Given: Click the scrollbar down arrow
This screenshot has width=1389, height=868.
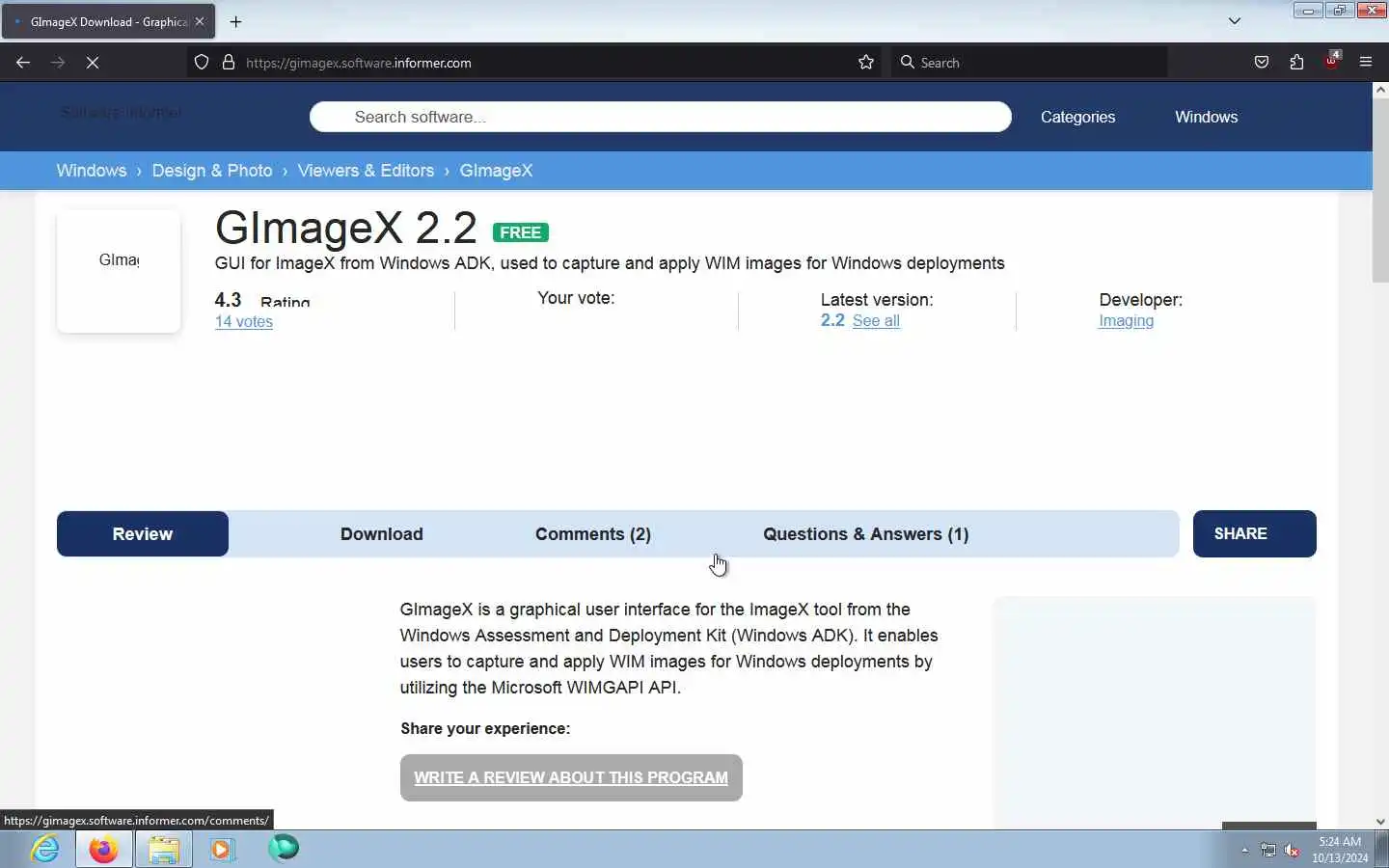Looking at the screenshot, I should click(1380, 822).
